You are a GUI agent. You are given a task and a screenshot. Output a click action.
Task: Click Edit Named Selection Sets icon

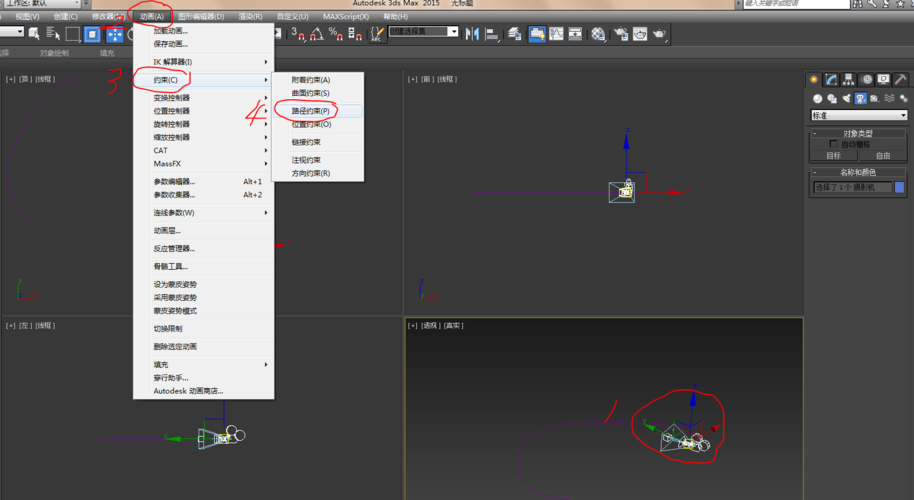click(377, 34)
